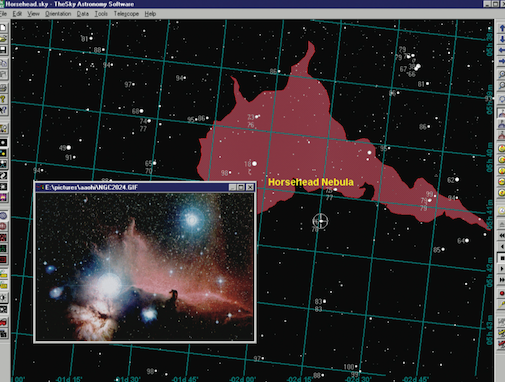Viewport: 505px width, 382px height.
Task: Open the View menu
Action: tap(33, 14)
